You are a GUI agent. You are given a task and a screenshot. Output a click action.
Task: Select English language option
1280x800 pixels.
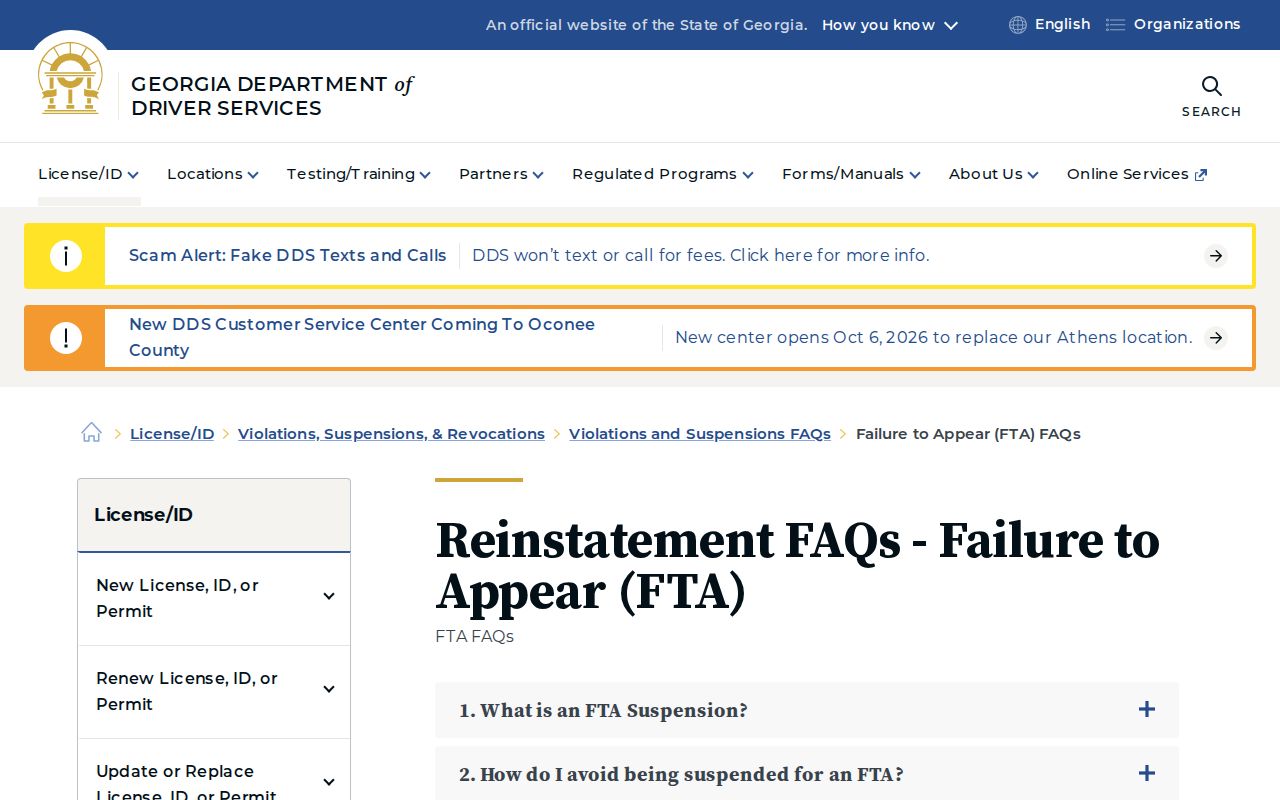click(x=1062, y=24)
